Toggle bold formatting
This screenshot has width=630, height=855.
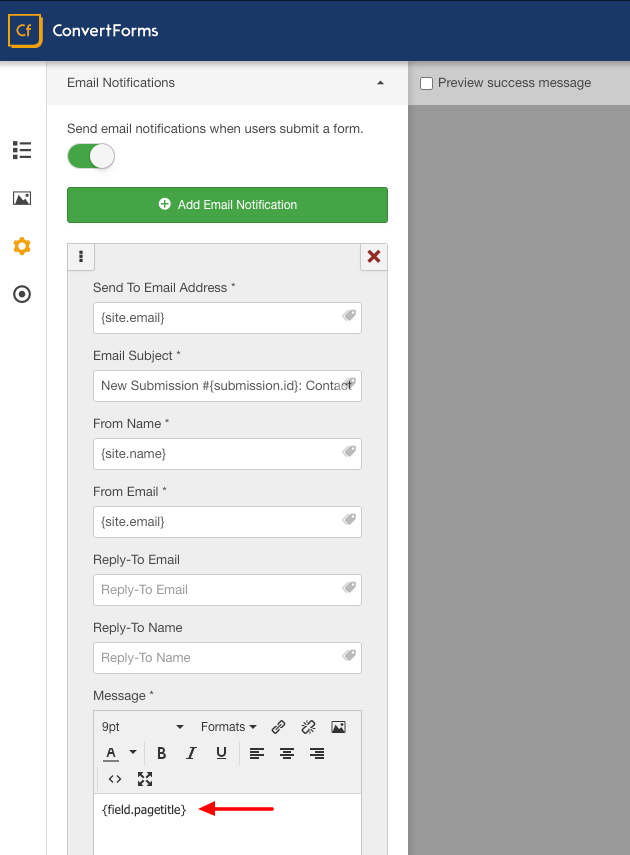click(x=161, y=753)
